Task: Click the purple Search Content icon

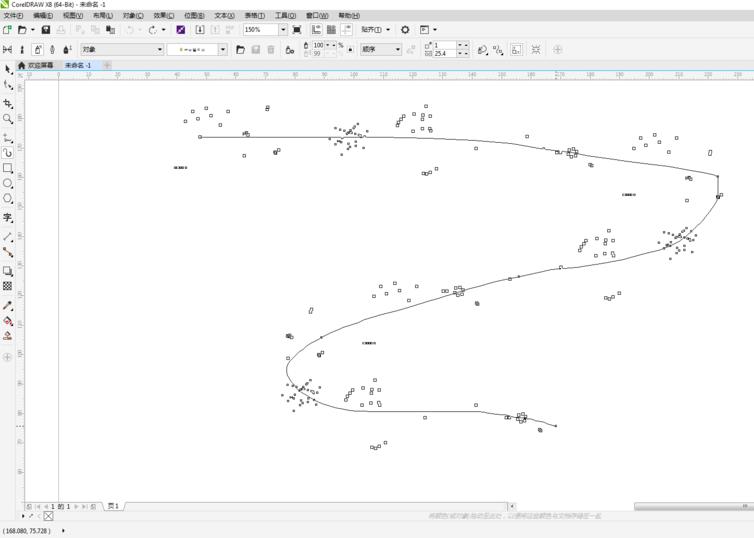Action: pyautogui.click(x=181, y=30)
